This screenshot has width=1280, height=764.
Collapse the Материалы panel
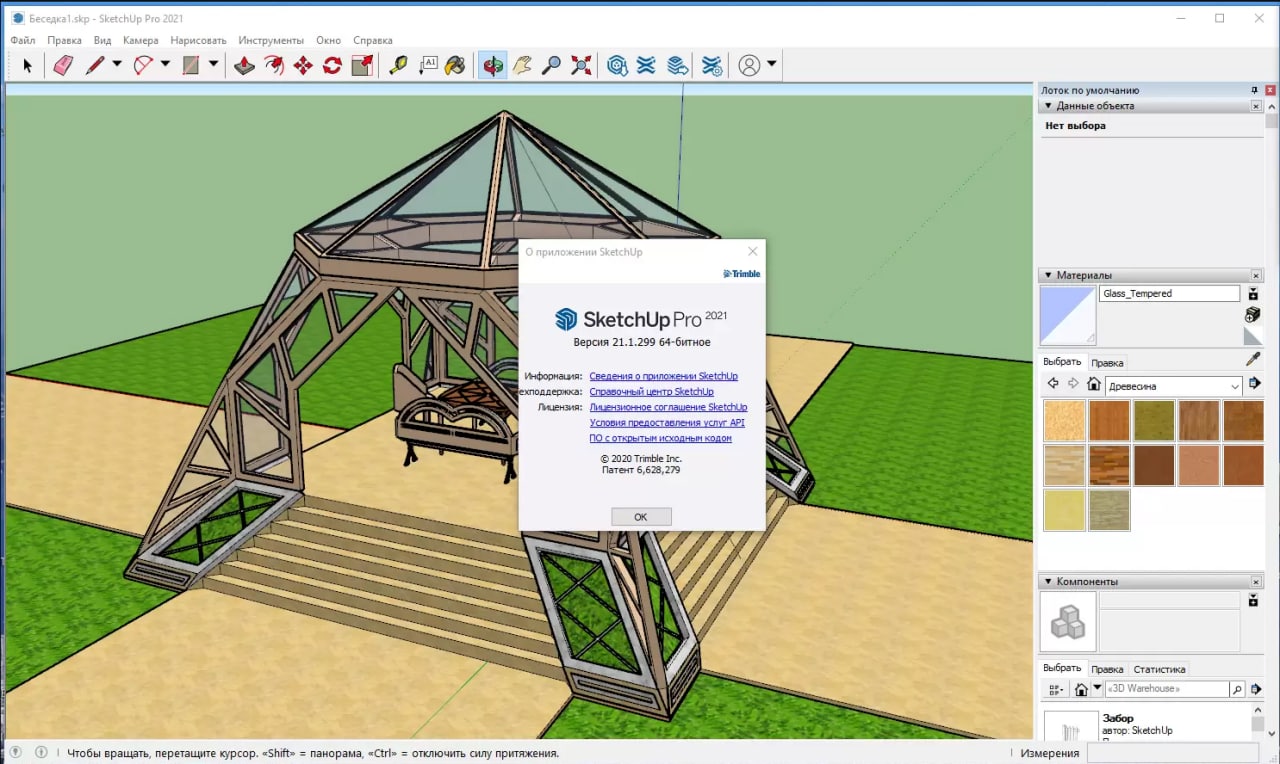[1048, 275]
